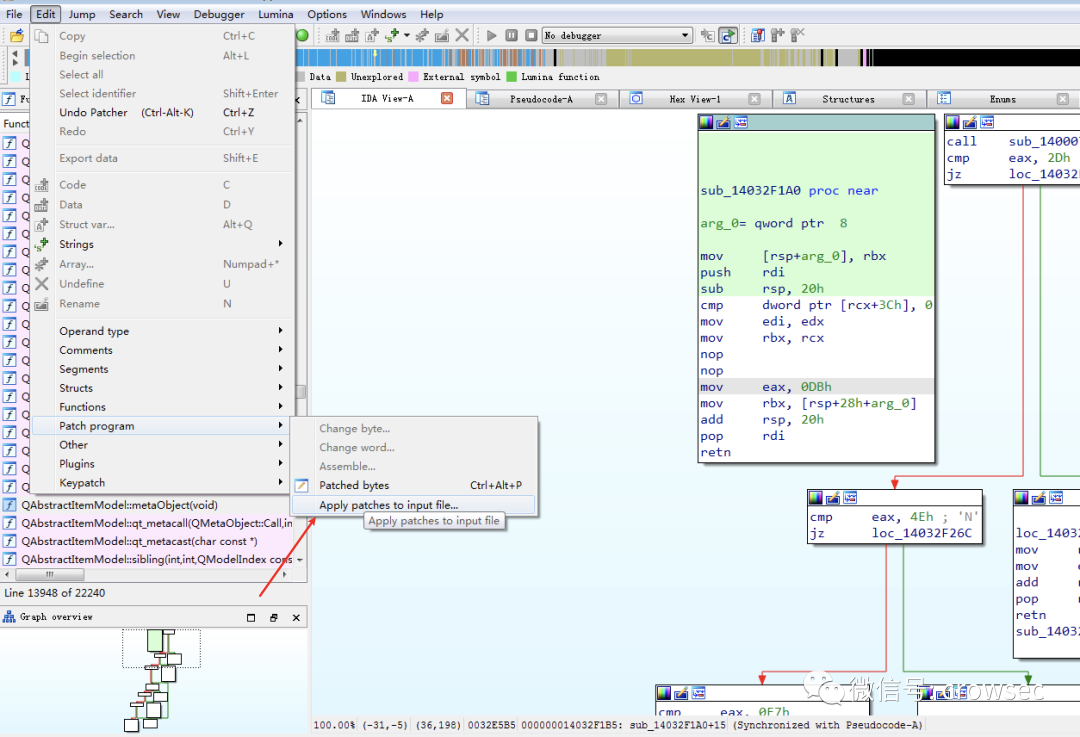Switch to the Hex View-1 tab
Image resolution: width=1080 pixels, height=737 pixels.
(x=694, y=98)
